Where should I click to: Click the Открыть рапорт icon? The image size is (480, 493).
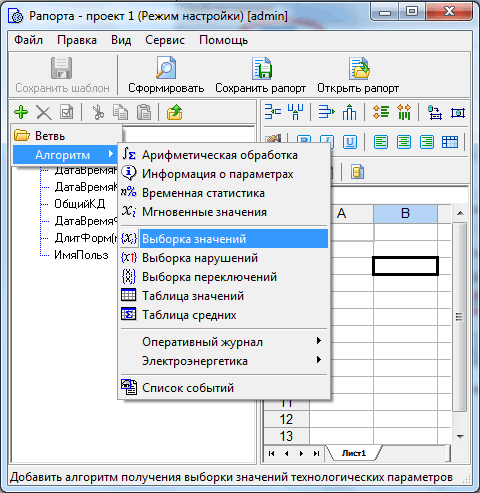coord(359,68)
